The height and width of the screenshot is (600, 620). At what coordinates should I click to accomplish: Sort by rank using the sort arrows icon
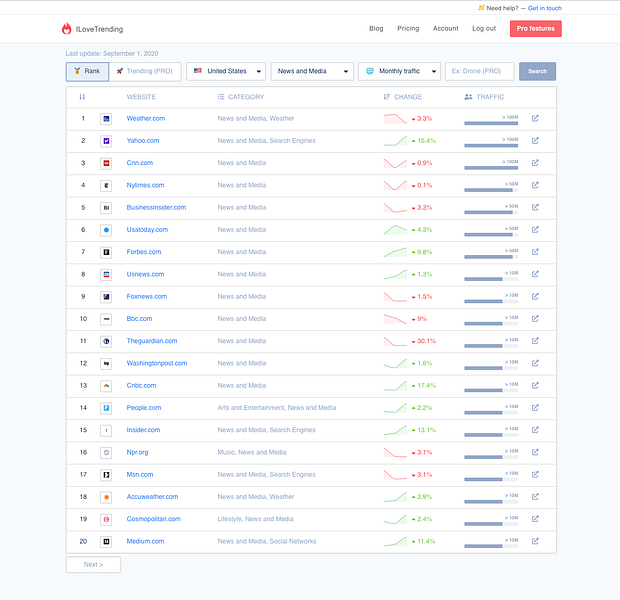click(82, 97)
